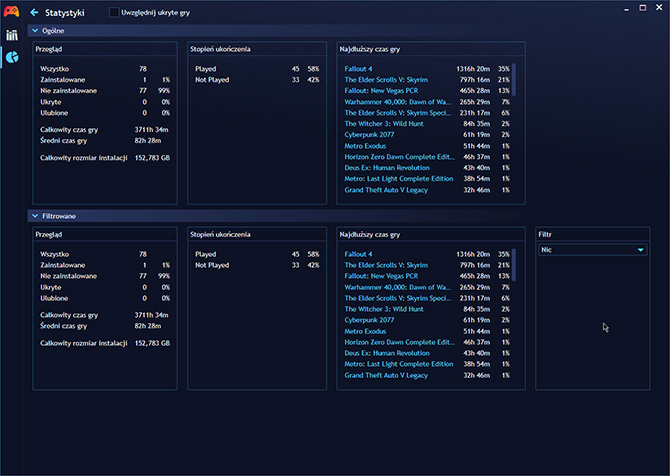
Task: Open Skyrim Special Edition in Filtrowane list
Action: coord(397,298)
